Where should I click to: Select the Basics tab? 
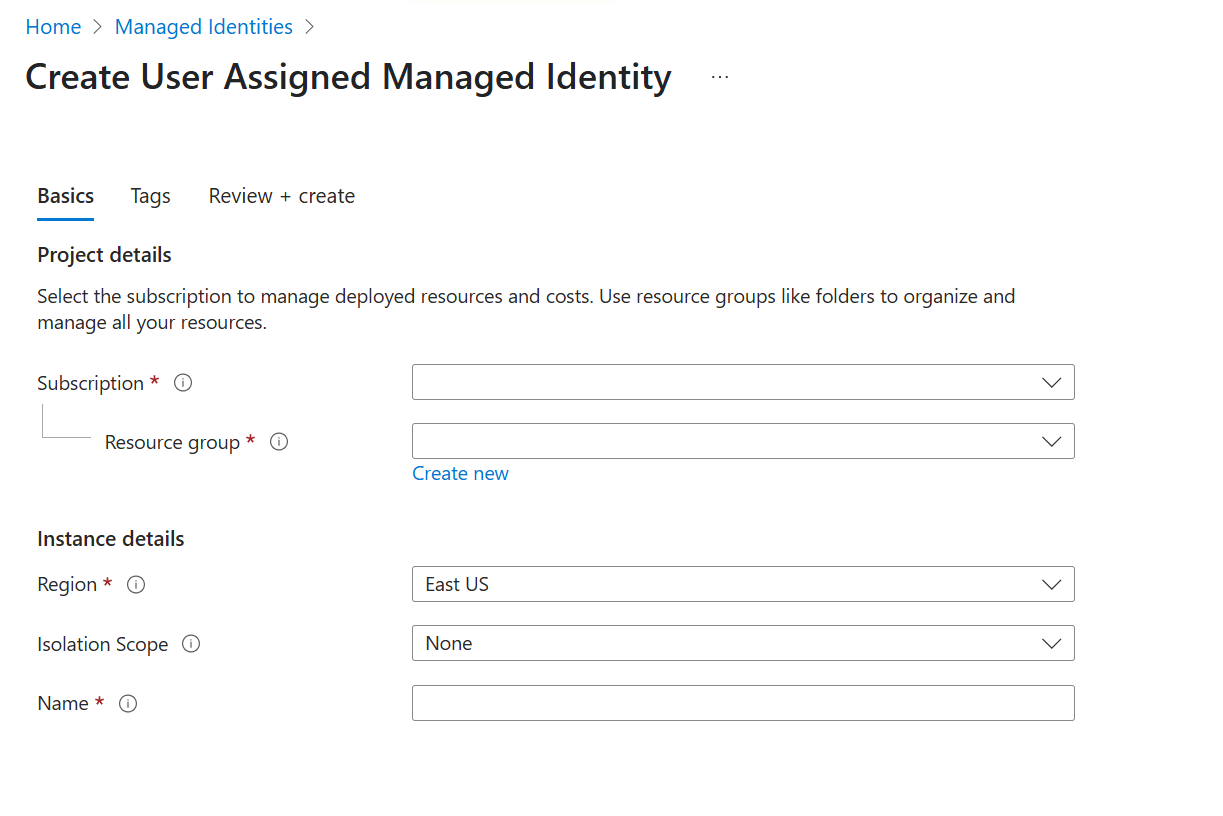tap(66, 196)
